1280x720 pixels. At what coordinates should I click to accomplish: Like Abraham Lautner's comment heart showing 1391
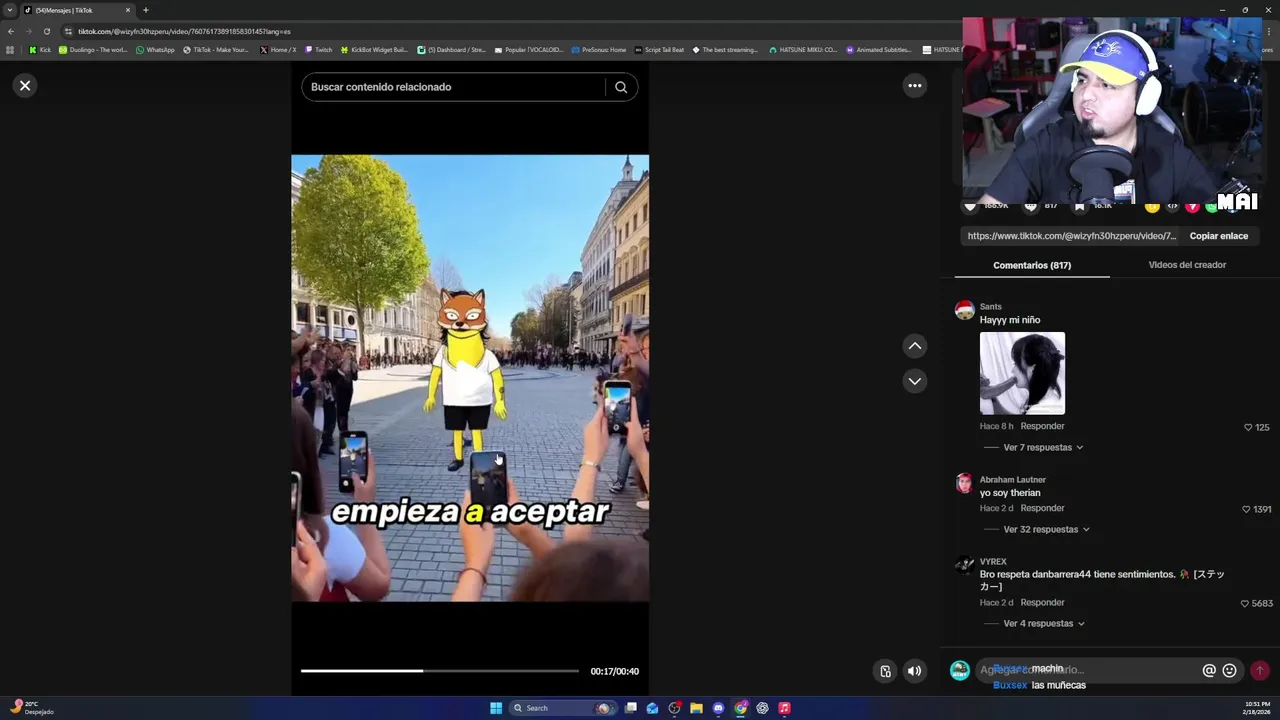tap(1246, 509)
